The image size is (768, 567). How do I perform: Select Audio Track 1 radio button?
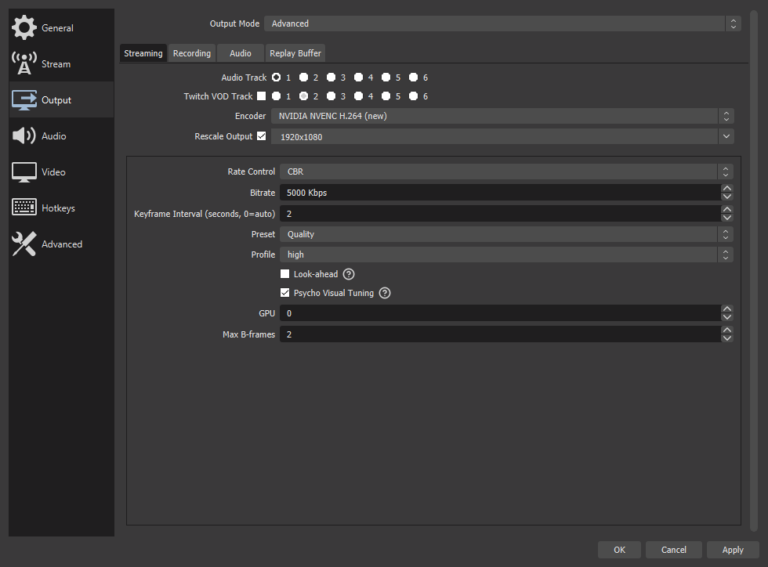tap(276, 77)
